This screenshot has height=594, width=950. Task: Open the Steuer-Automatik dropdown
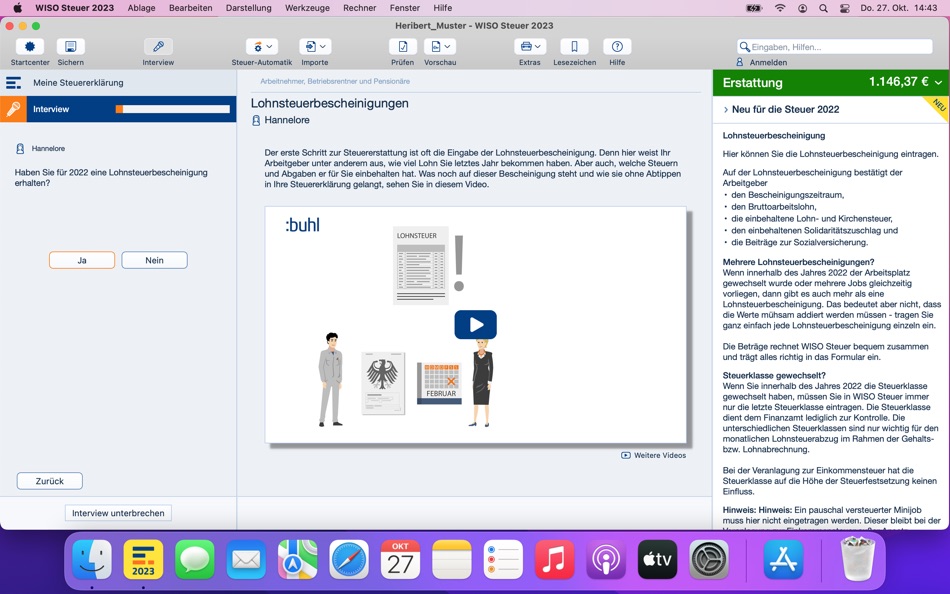pos(262,47)
